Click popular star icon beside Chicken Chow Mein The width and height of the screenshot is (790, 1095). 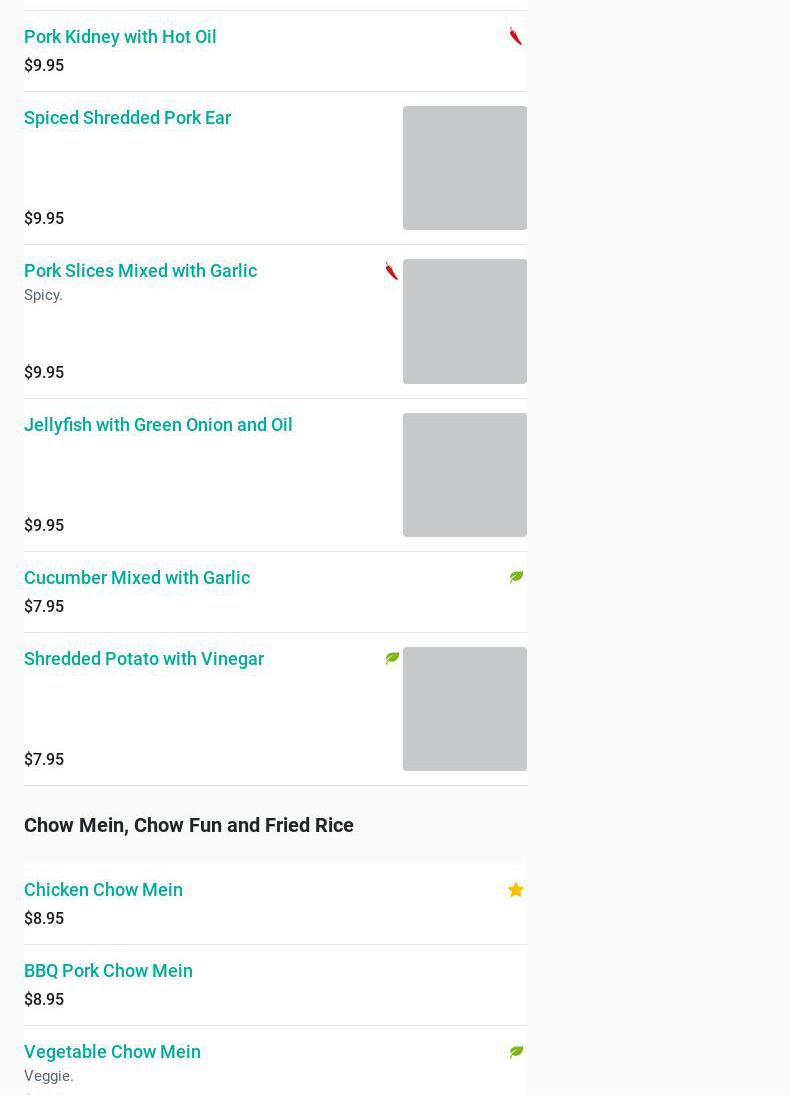click(x=516, y=890)
